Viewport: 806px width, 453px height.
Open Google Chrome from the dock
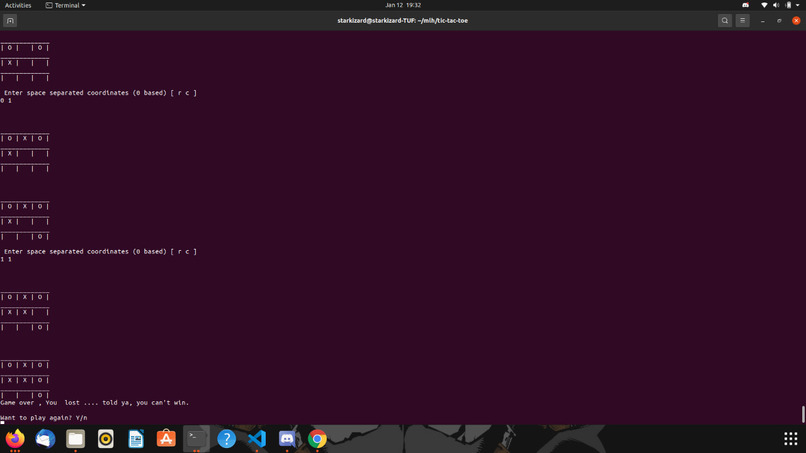tap(317, 439)
